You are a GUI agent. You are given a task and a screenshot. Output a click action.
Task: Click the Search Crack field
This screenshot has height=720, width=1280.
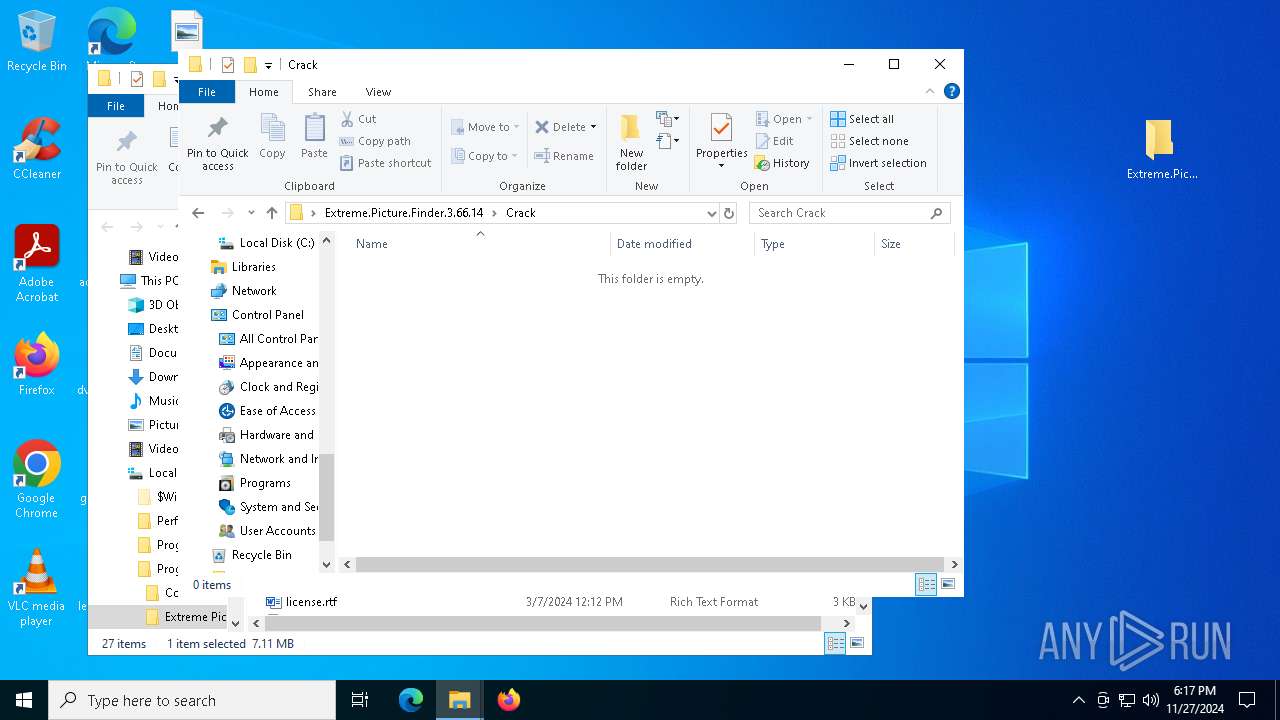click(849, 213)
